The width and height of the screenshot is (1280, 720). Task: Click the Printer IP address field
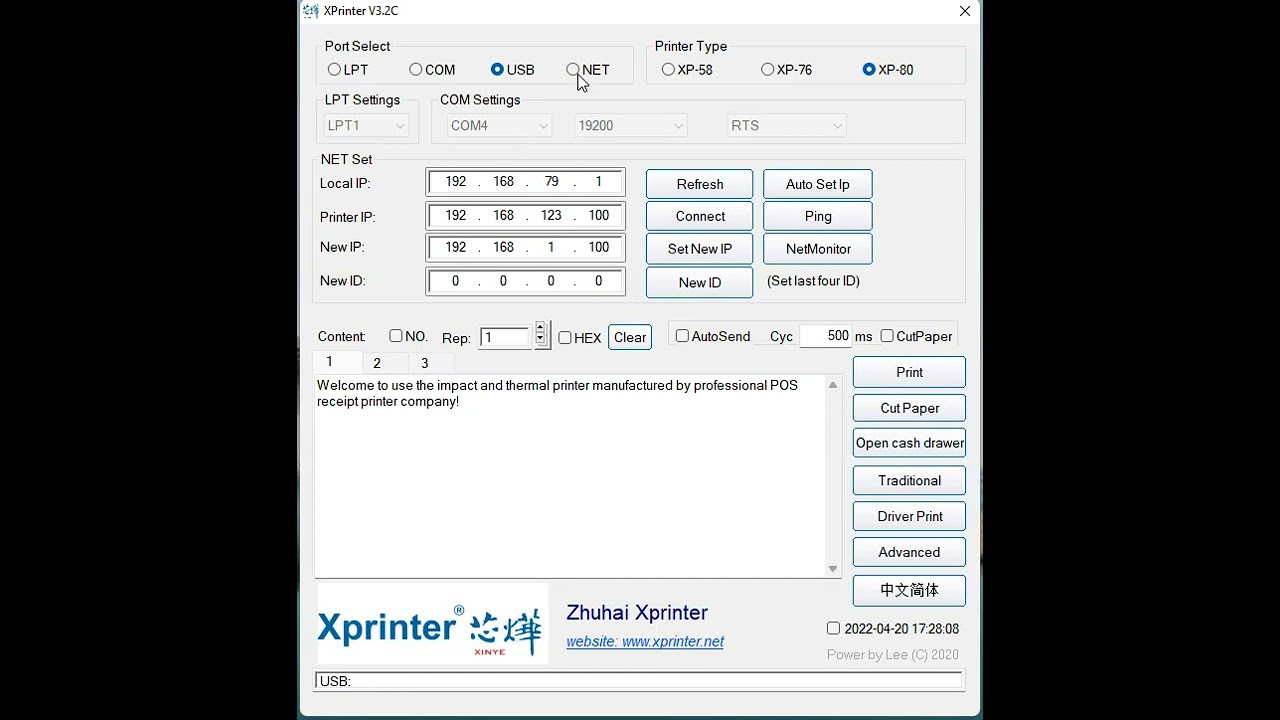click(526, 216)
